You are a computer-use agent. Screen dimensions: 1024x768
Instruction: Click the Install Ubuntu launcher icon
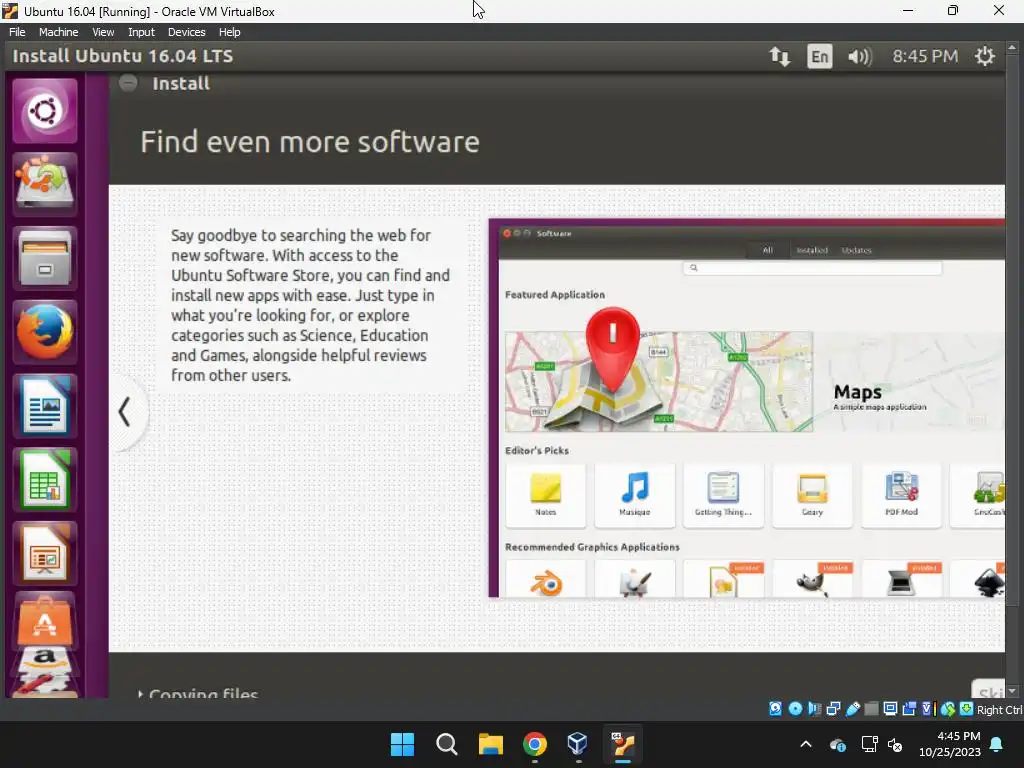(x=44, y=184)
